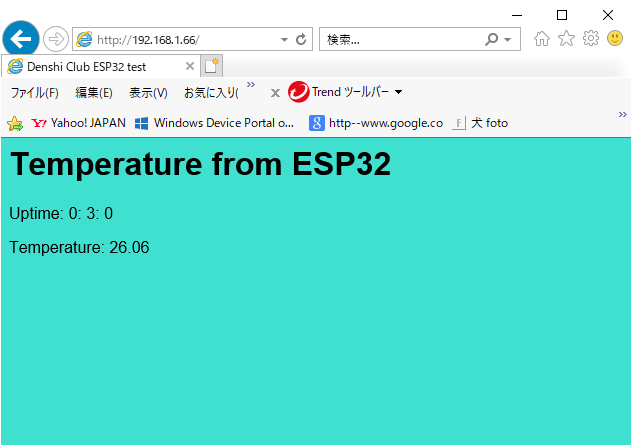Screen dimensions: 632x446
Task: Expand the Trend ツールバー dropdown
Action: pyautogui.click(x=399, y=92)
